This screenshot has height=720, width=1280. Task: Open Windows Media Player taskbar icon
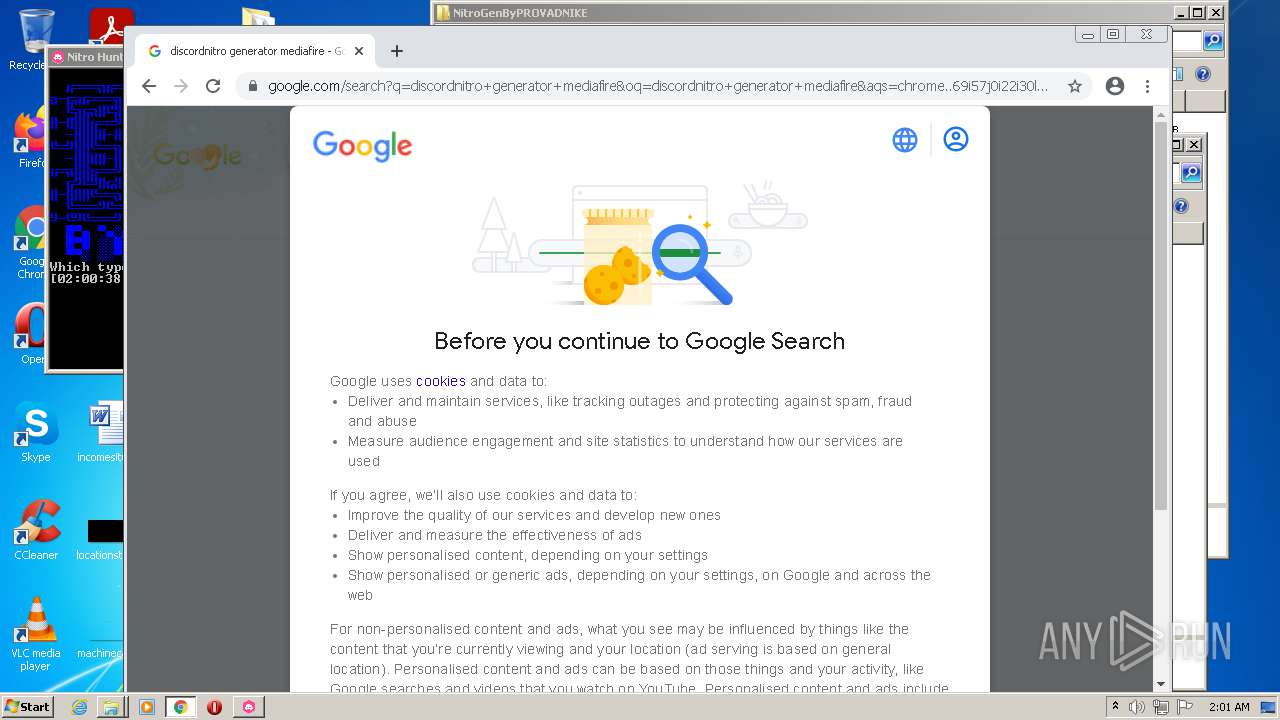coord(146,707)
